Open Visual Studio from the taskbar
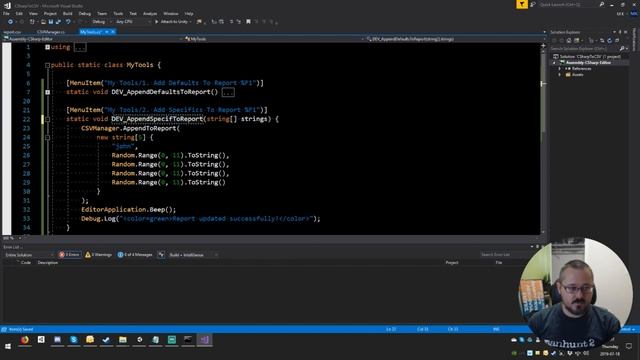Screen dimensions: 640x360 pyautogui.click(x=204, y=340)
